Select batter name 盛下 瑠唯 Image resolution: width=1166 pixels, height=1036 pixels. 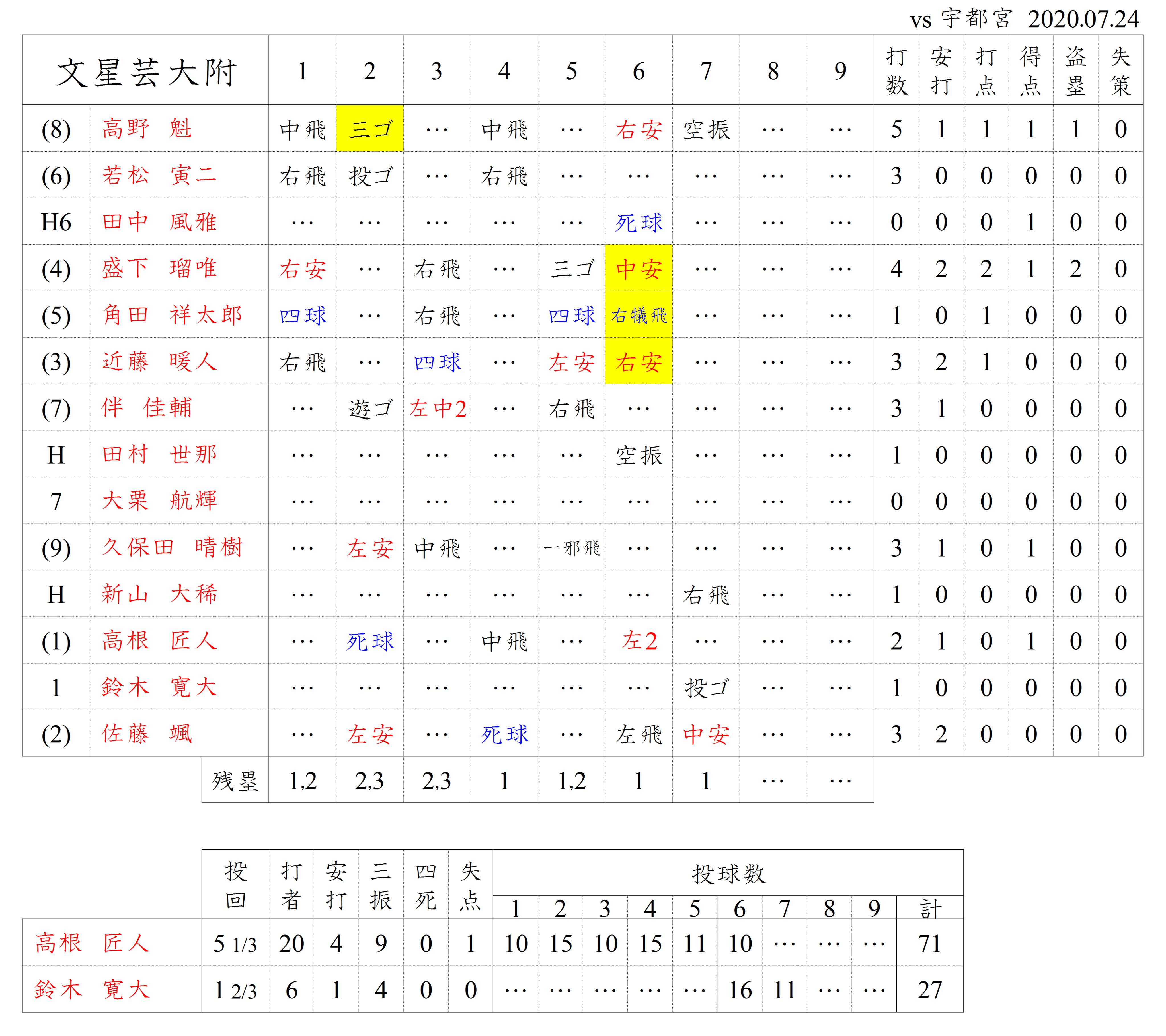159,268
